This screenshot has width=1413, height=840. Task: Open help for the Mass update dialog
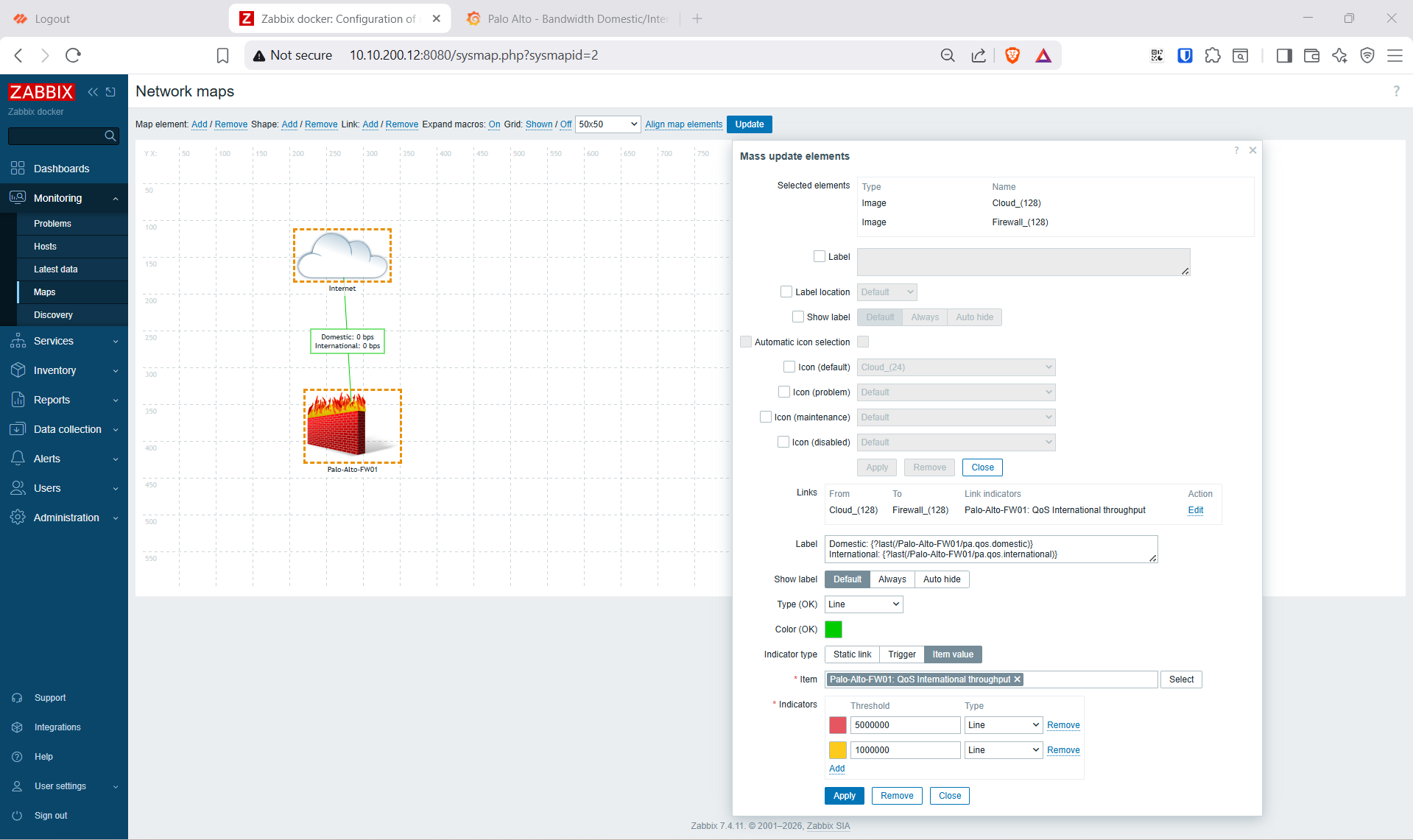(x=1236, y=150)
